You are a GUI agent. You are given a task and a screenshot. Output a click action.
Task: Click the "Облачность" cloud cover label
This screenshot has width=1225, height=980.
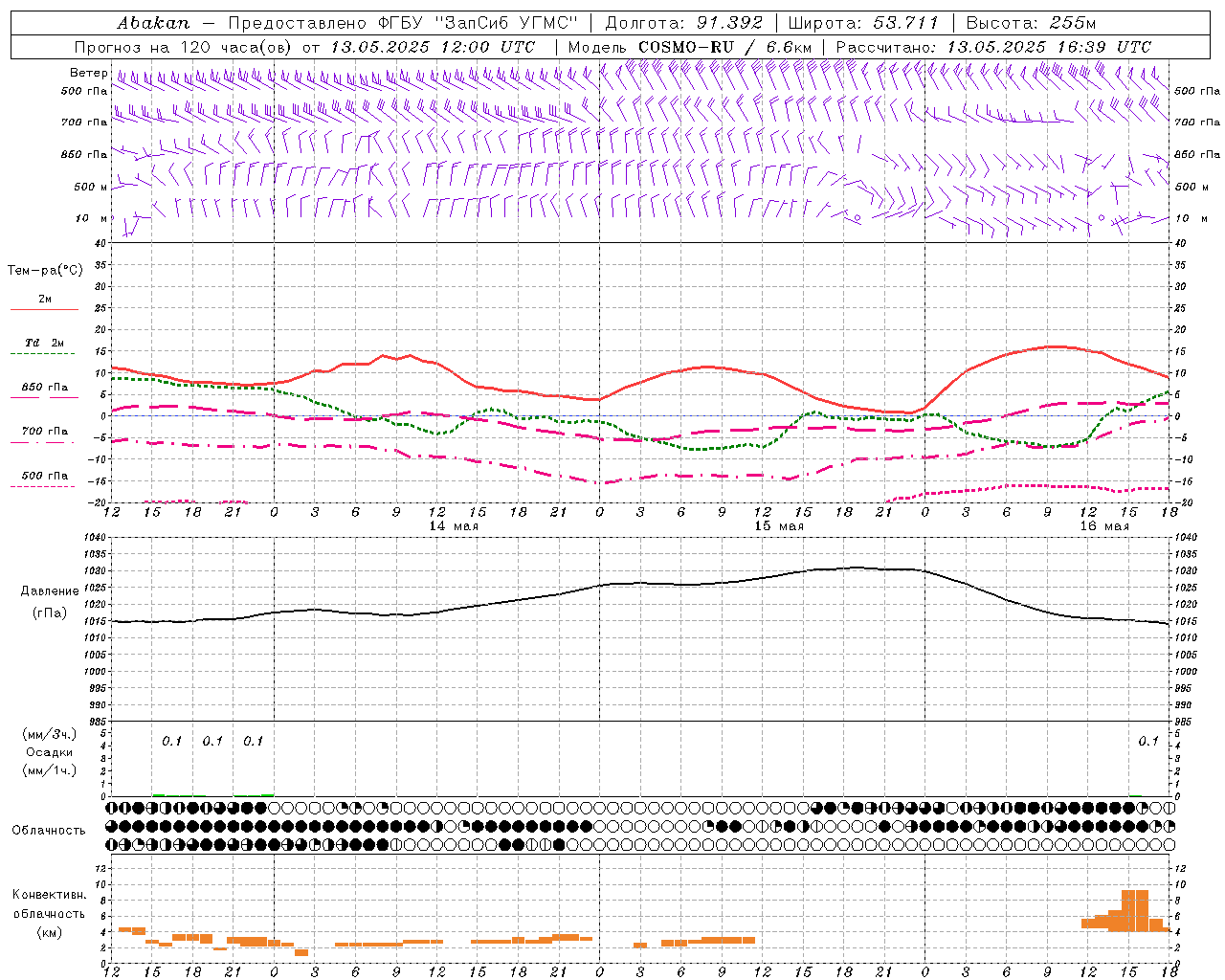[49, 830]
